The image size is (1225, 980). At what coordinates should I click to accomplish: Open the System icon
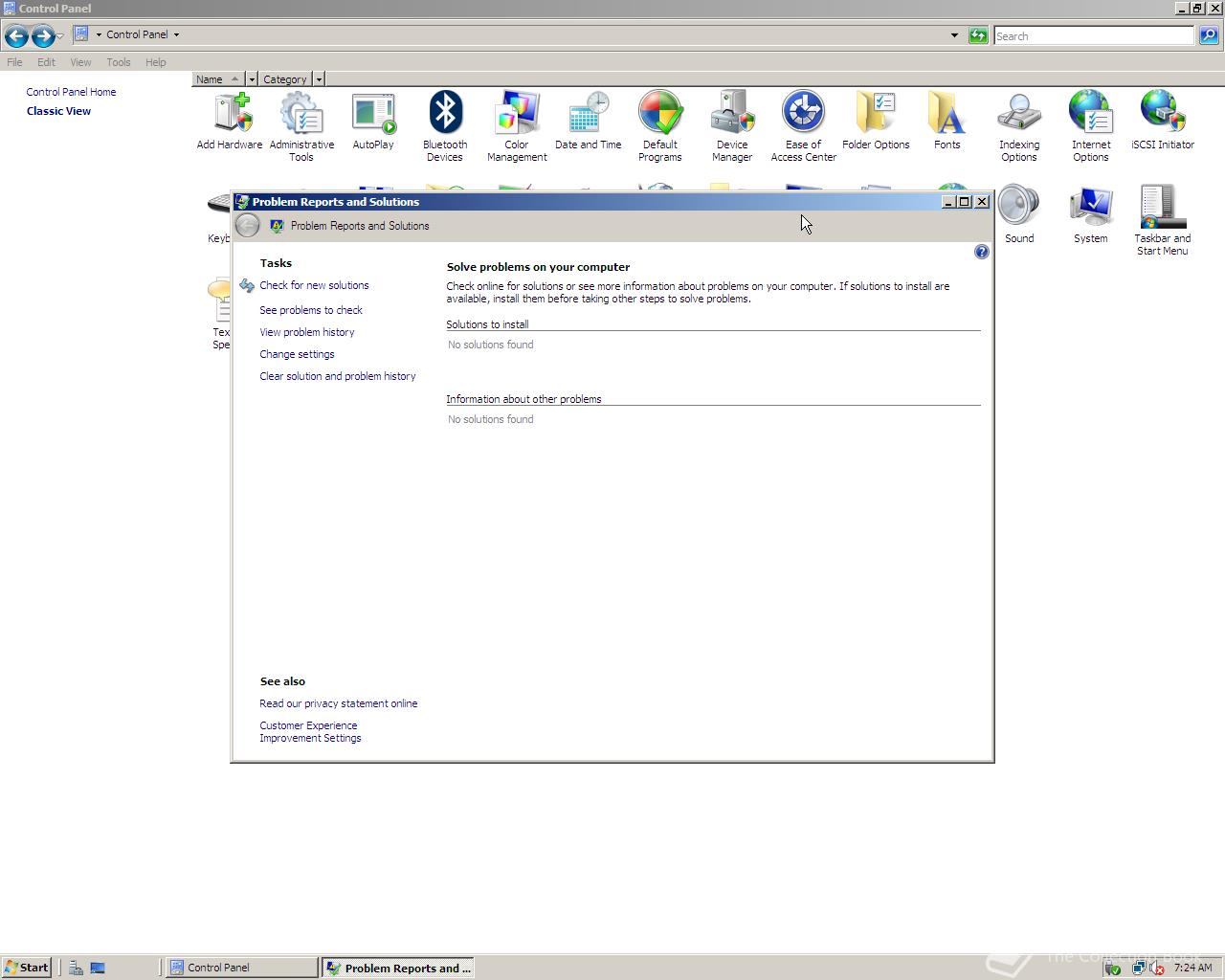coord(1091,215)
